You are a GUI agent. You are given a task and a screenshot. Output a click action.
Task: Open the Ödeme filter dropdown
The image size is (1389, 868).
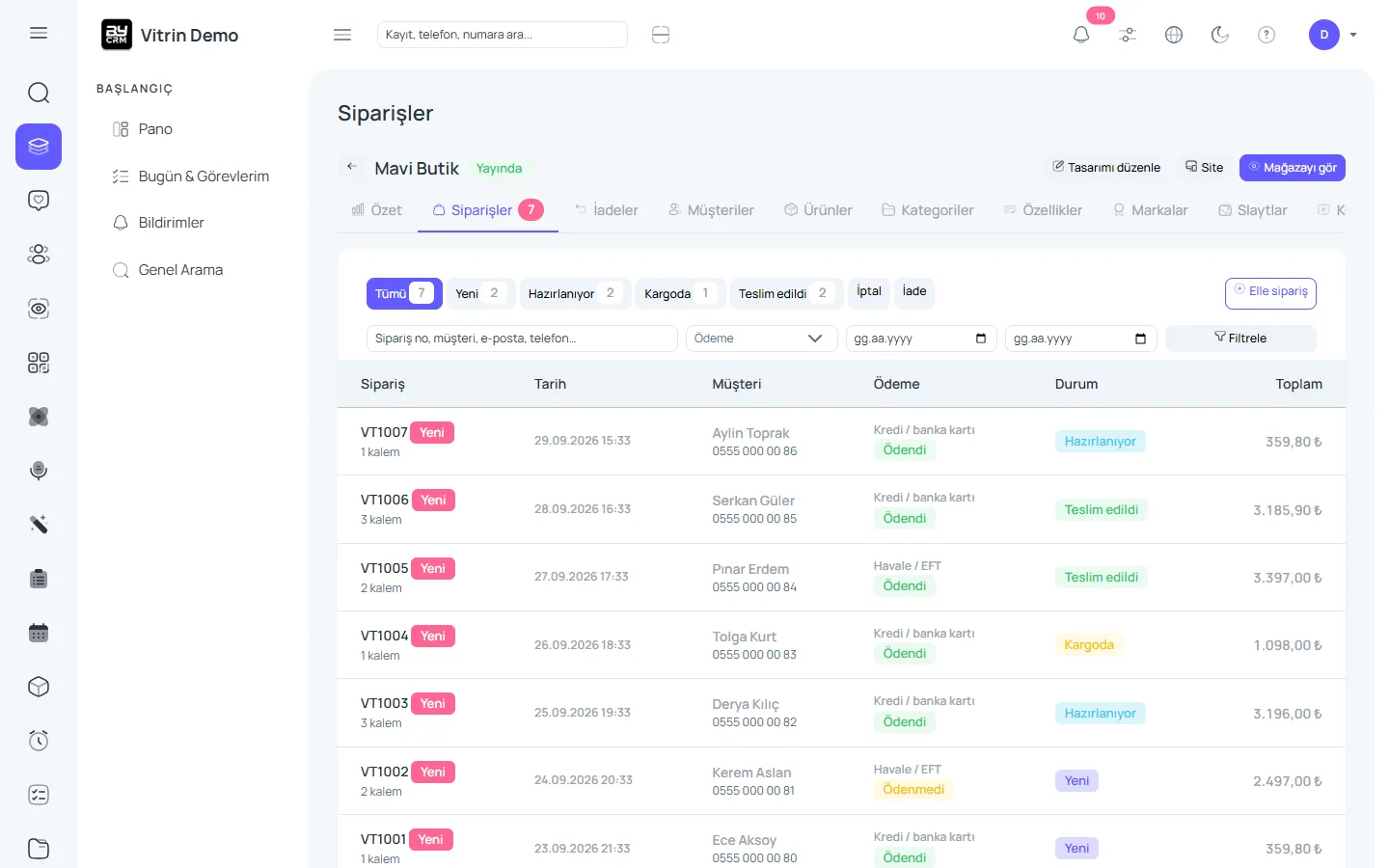[761, 339]
